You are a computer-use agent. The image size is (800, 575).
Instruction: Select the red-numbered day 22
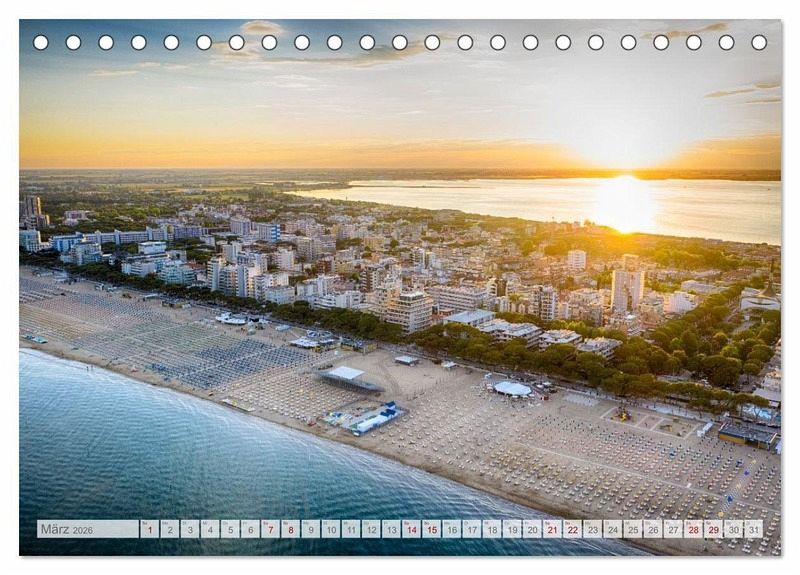572,529
